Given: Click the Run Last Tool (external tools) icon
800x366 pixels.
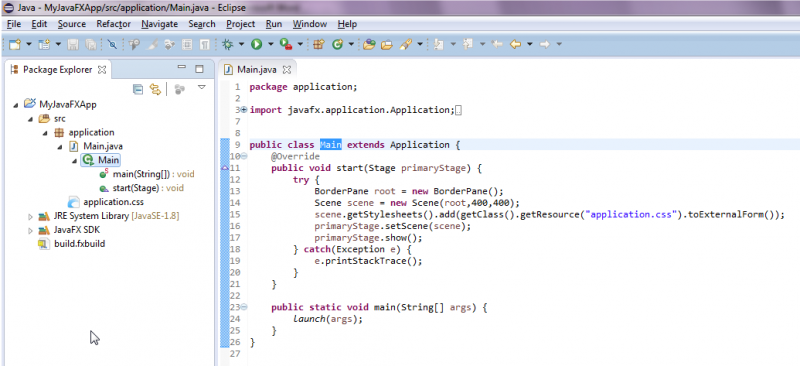Looking at the screenshot, I should pyautogui.click(x=286, y=45).
